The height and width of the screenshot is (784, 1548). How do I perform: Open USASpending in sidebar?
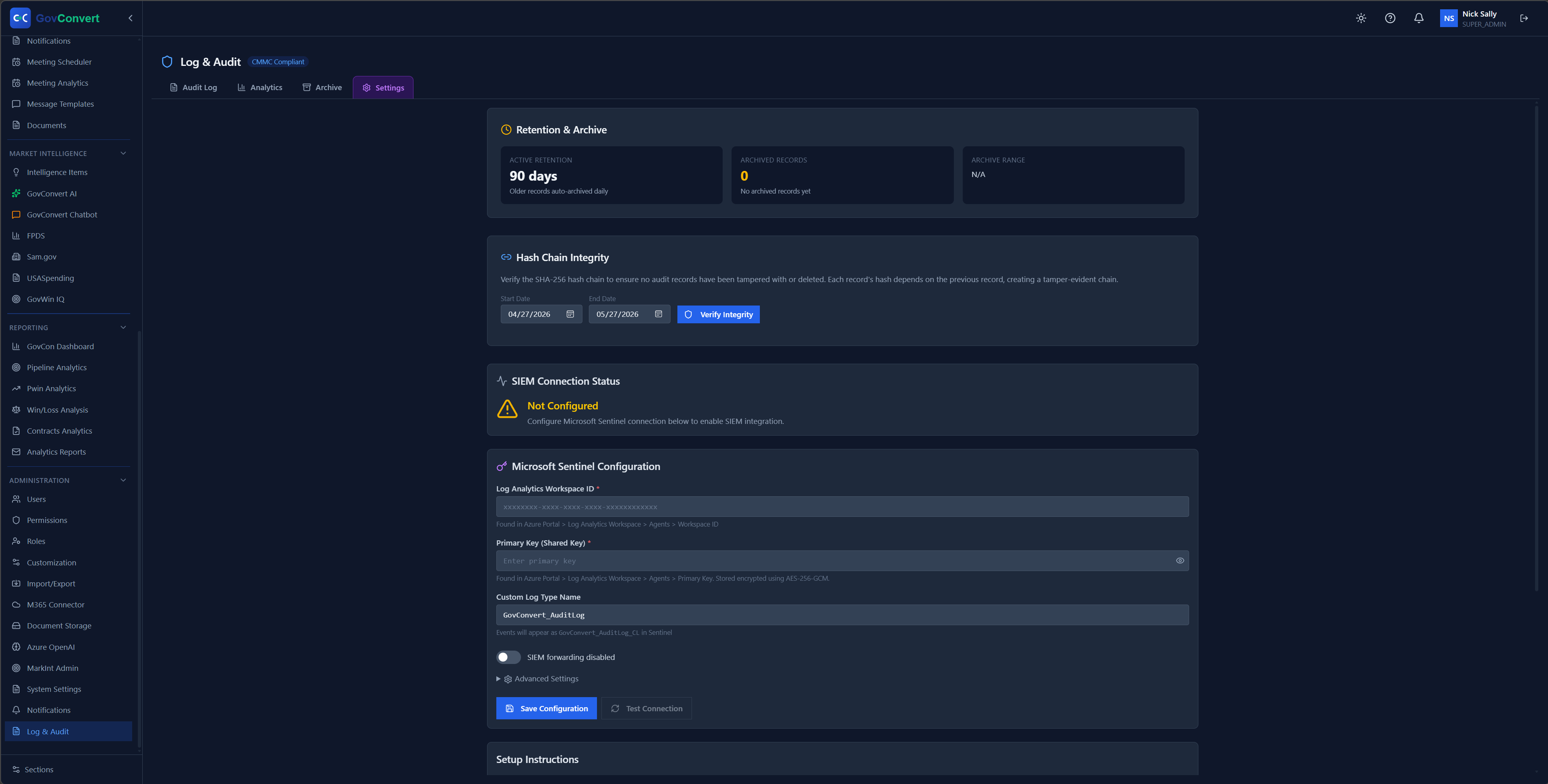coord(68,278)
